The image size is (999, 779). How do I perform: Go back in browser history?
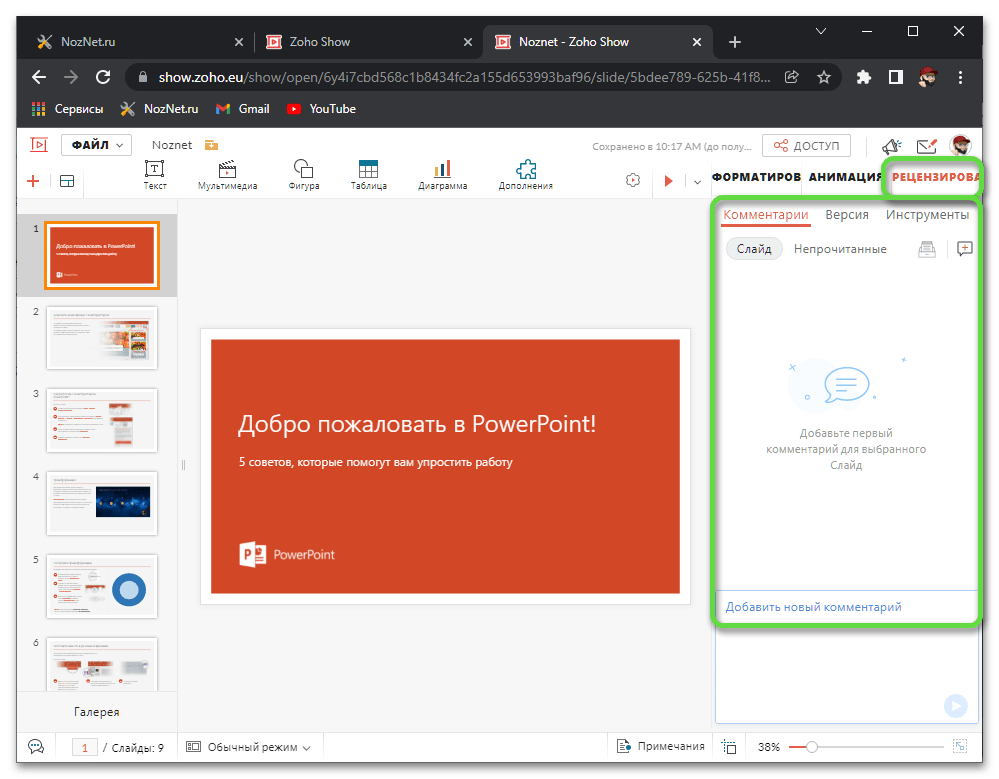pos(39,78)
